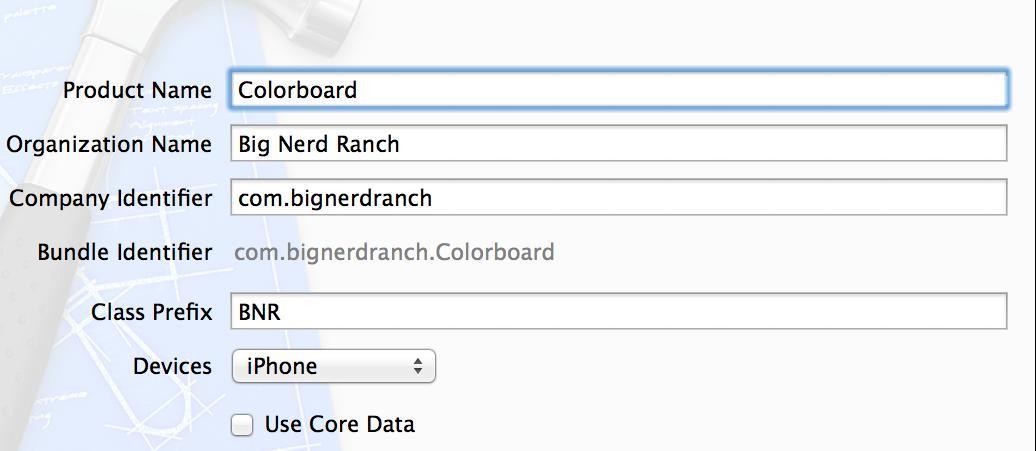Image resolution: width=1036 pixels, height=451 pixels.
Task: Click the up-down arrows on Devices selector
Action: [418, 366]
